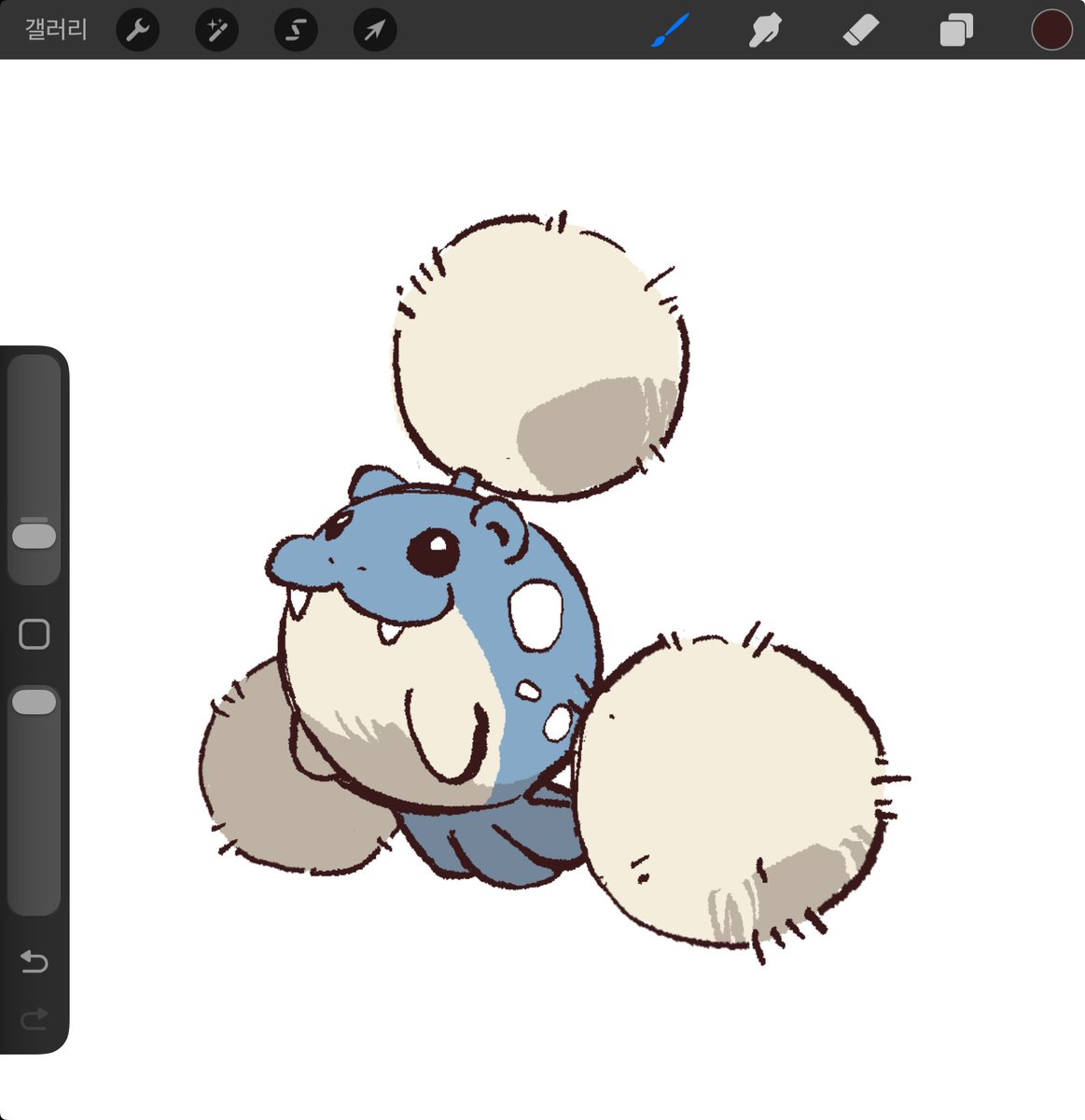Open the 갤러리 gallery
The height and width of the screenshot is (1120, 1085).
click(x=56, y=30)
